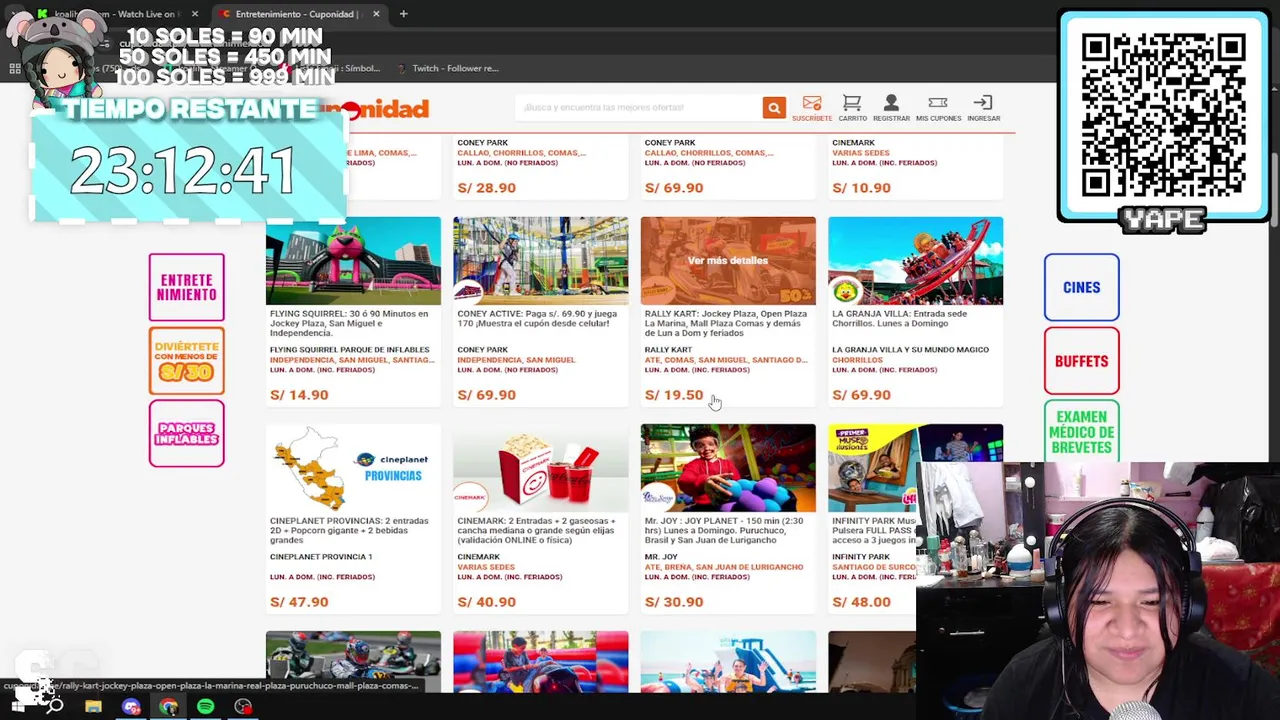Open Chrome from the taskbar

tap(168, 707)
